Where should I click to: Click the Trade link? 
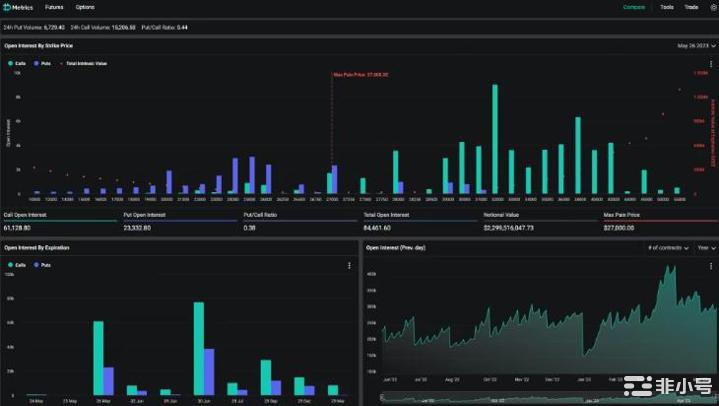(691, 7)
